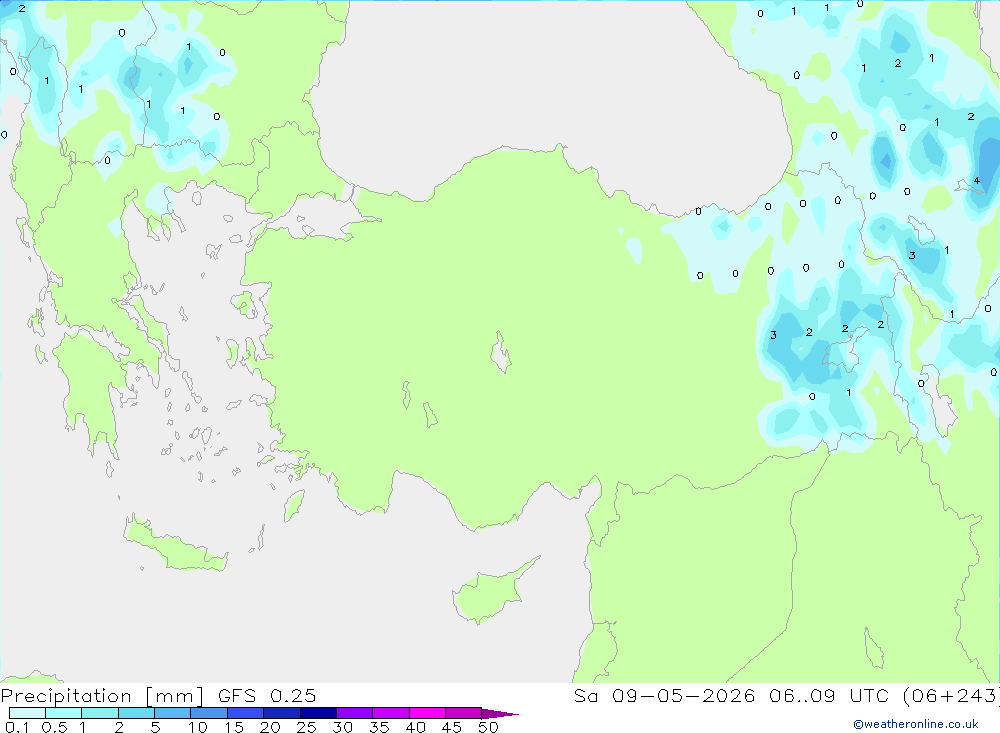
Task: Click the 2–5 mm legend swatch
Action: [136, 713]
